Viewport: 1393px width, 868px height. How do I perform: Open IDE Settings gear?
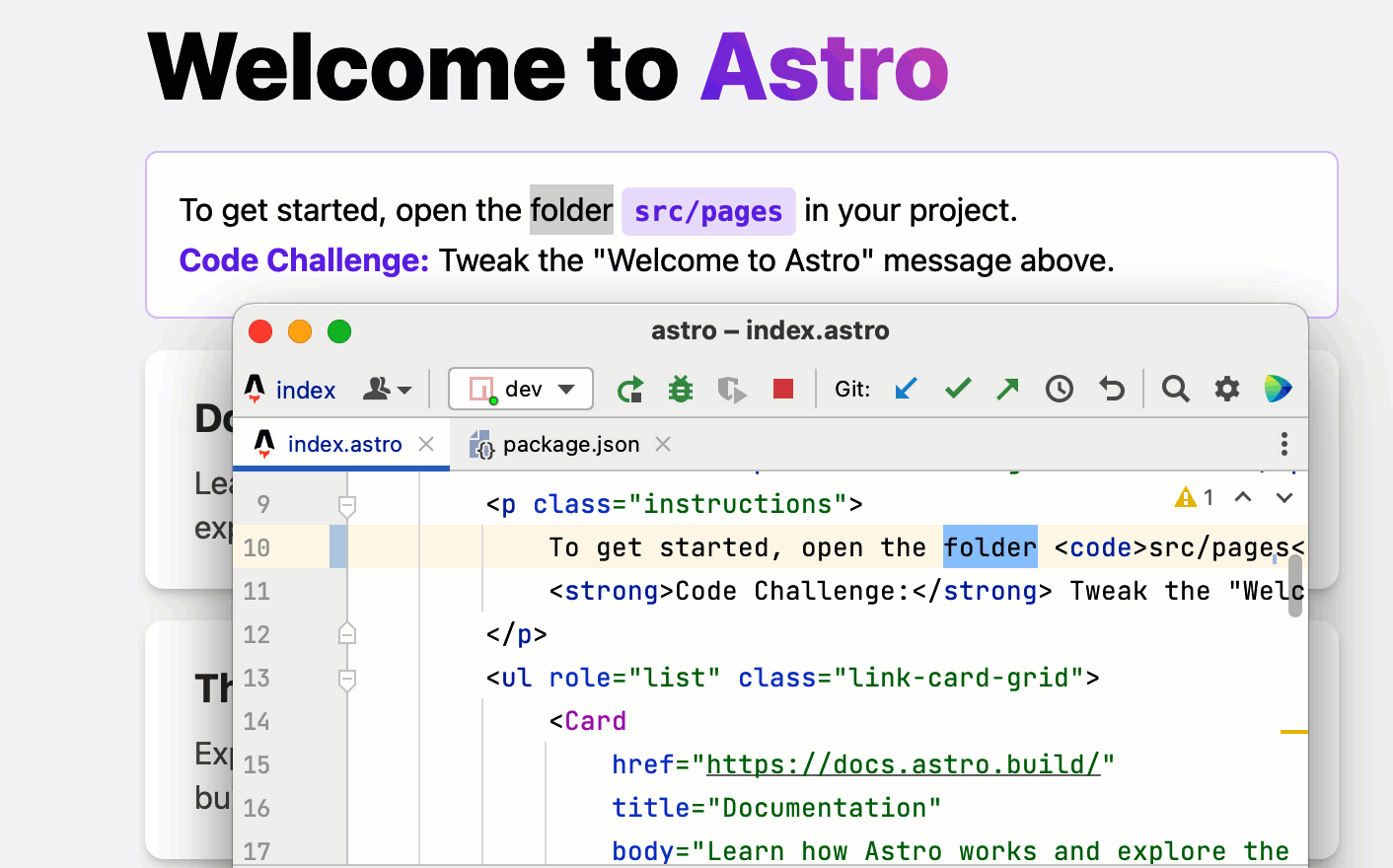click(x=1226, y=389)
